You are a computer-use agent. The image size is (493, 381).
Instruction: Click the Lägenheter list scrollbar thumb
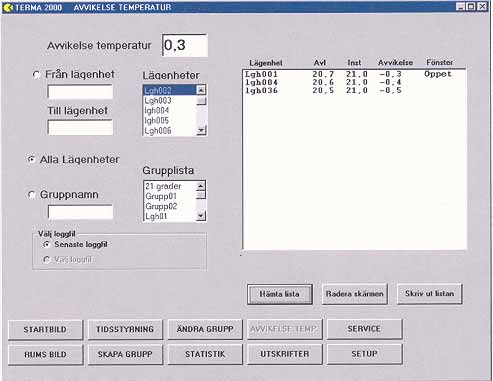pos(201,101)
